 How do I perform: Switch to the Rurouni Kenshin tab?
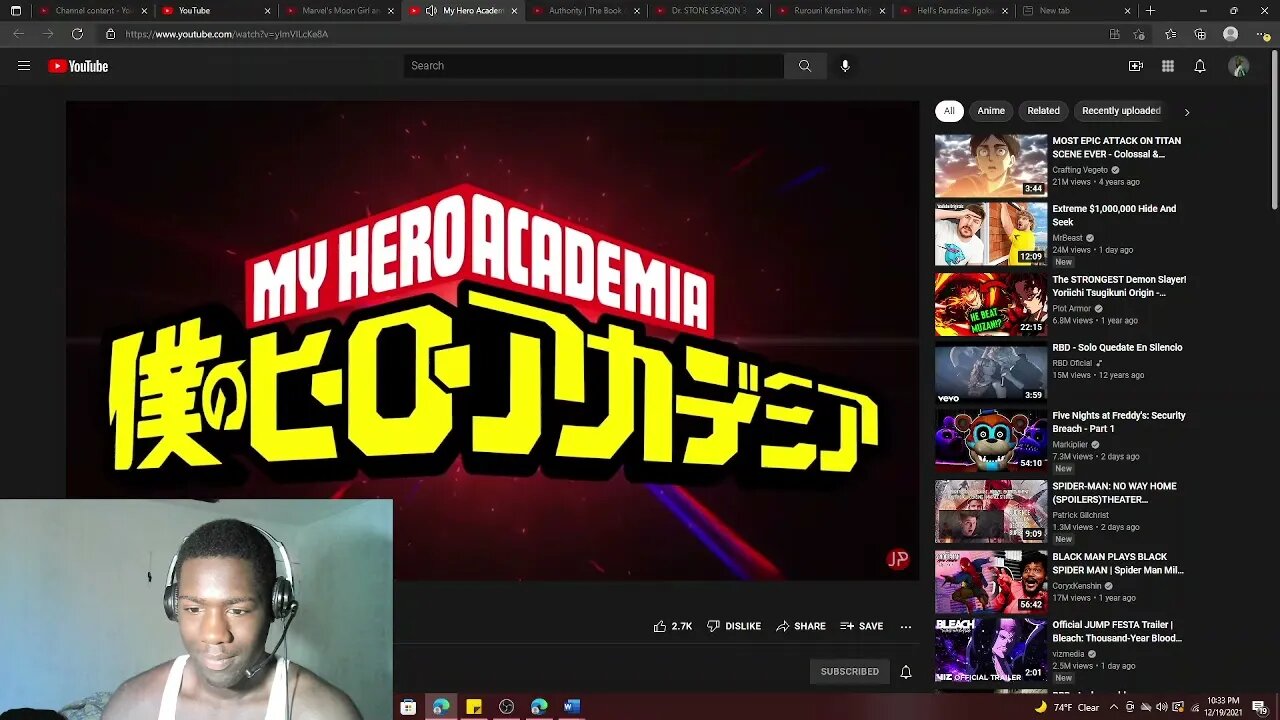[831, 11]
